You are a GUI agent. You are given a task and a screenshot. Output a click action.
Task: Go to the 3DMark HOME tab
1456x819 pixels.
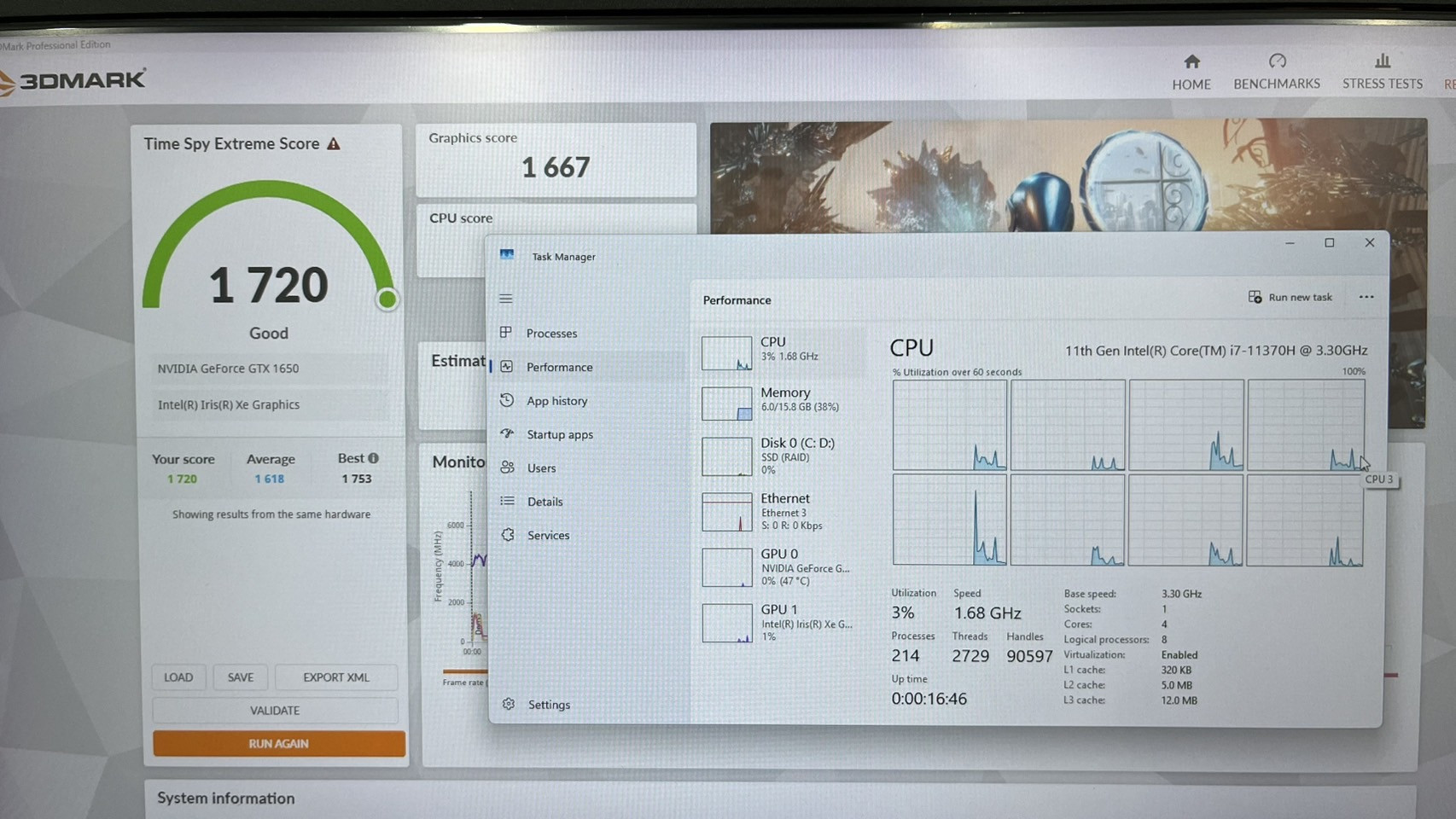pos(1191,72)
